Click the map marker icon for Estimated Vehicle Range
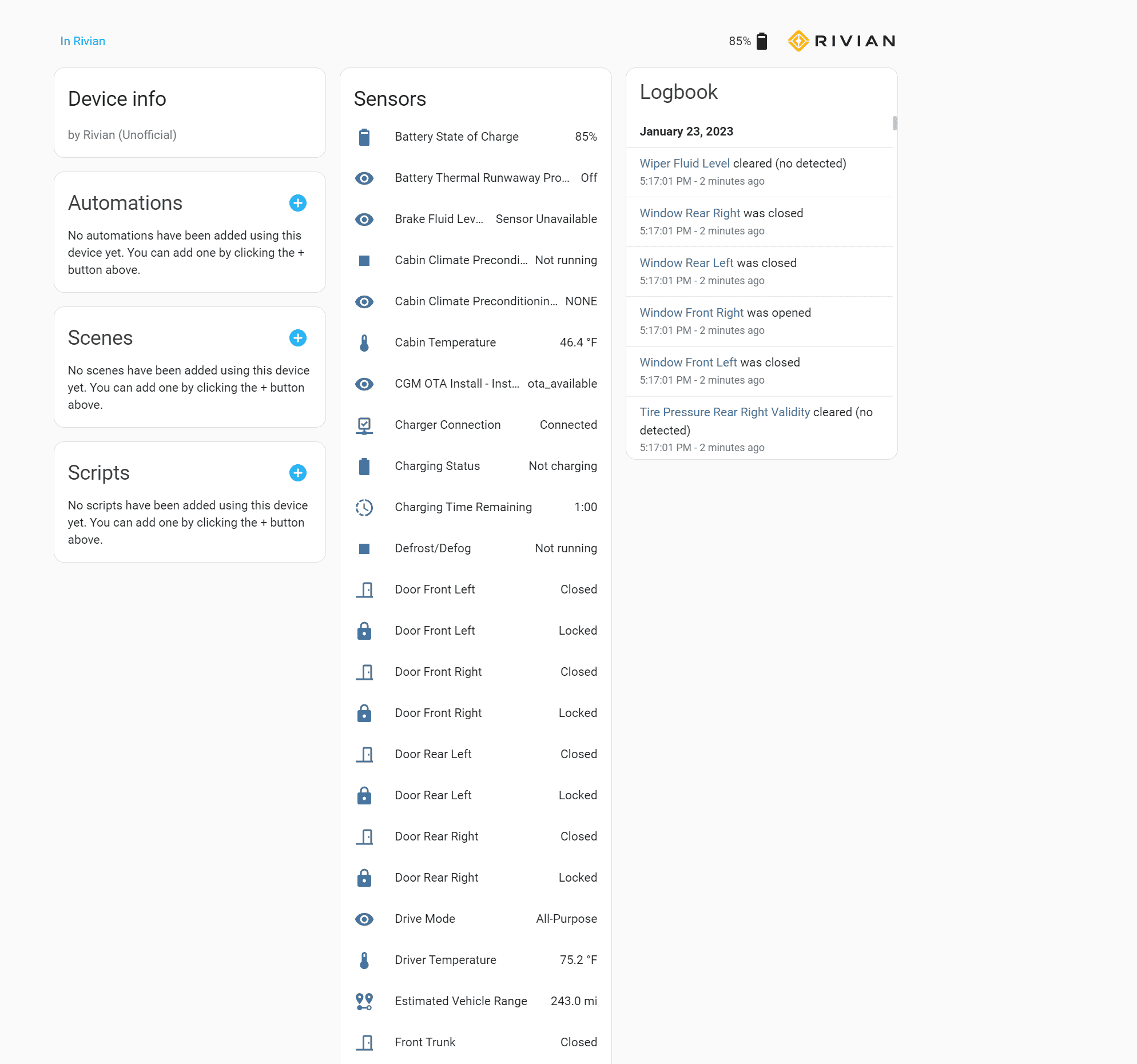Screen dimensions: 1137x1064 point(364,1002)
